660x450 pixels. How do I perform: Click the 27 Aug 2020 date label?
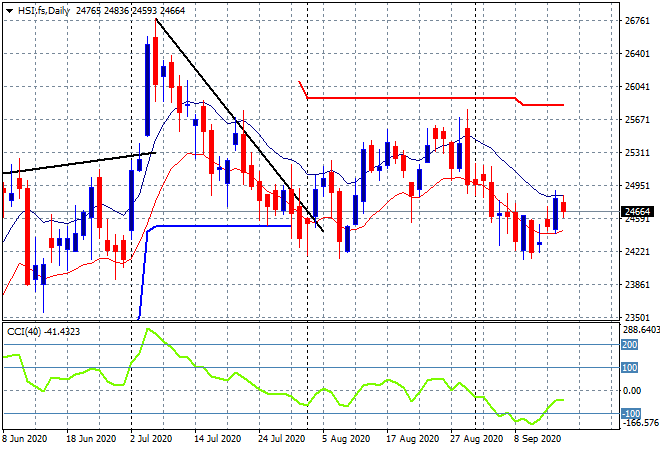point(477,439)
